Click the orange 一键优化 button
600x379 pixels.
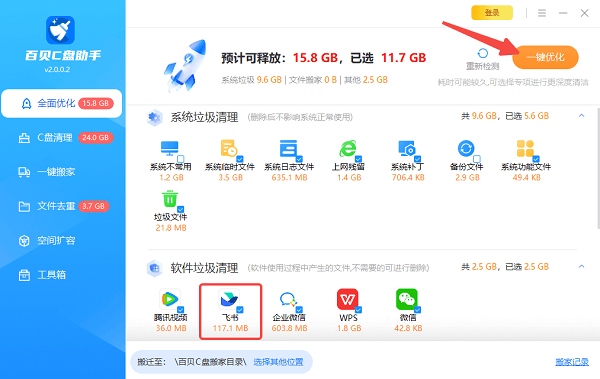coord(545,57)
